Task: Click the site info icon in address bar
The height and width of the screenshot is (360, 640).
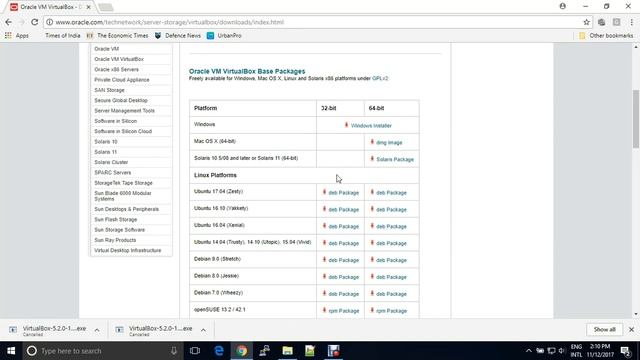Action: [x=49, y=22]
